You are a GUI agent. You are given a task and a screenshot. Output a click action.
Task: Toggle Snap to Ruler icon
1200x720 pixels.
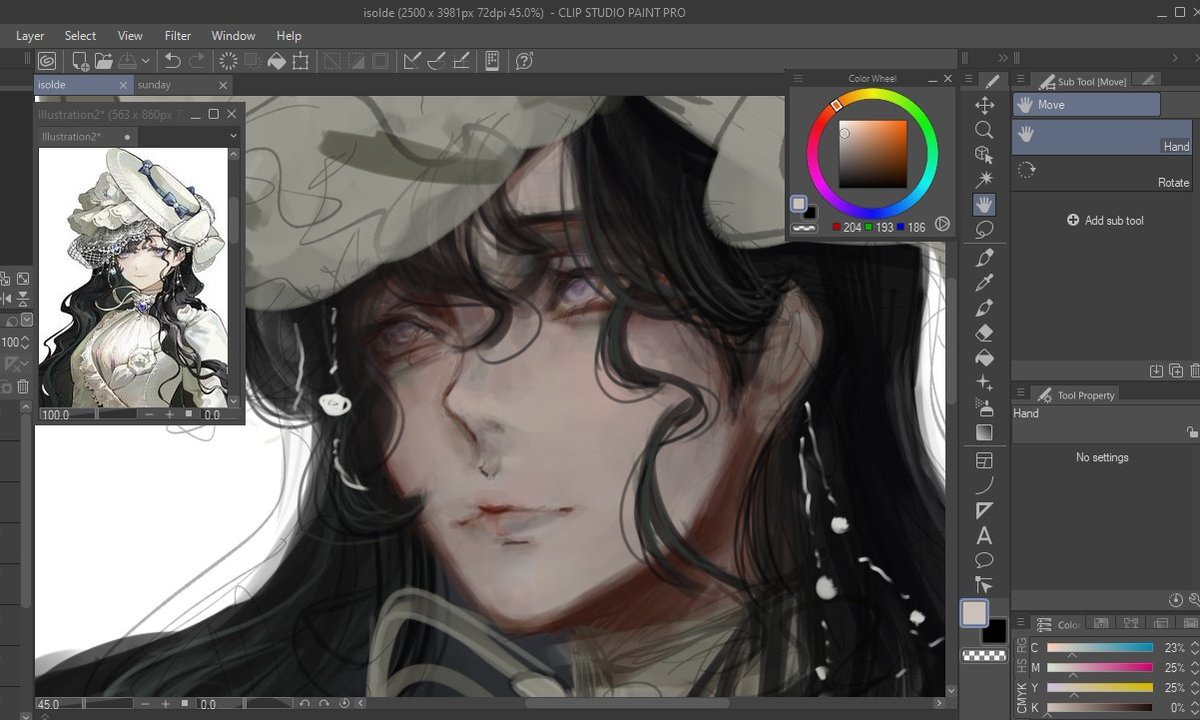point(412,61)
